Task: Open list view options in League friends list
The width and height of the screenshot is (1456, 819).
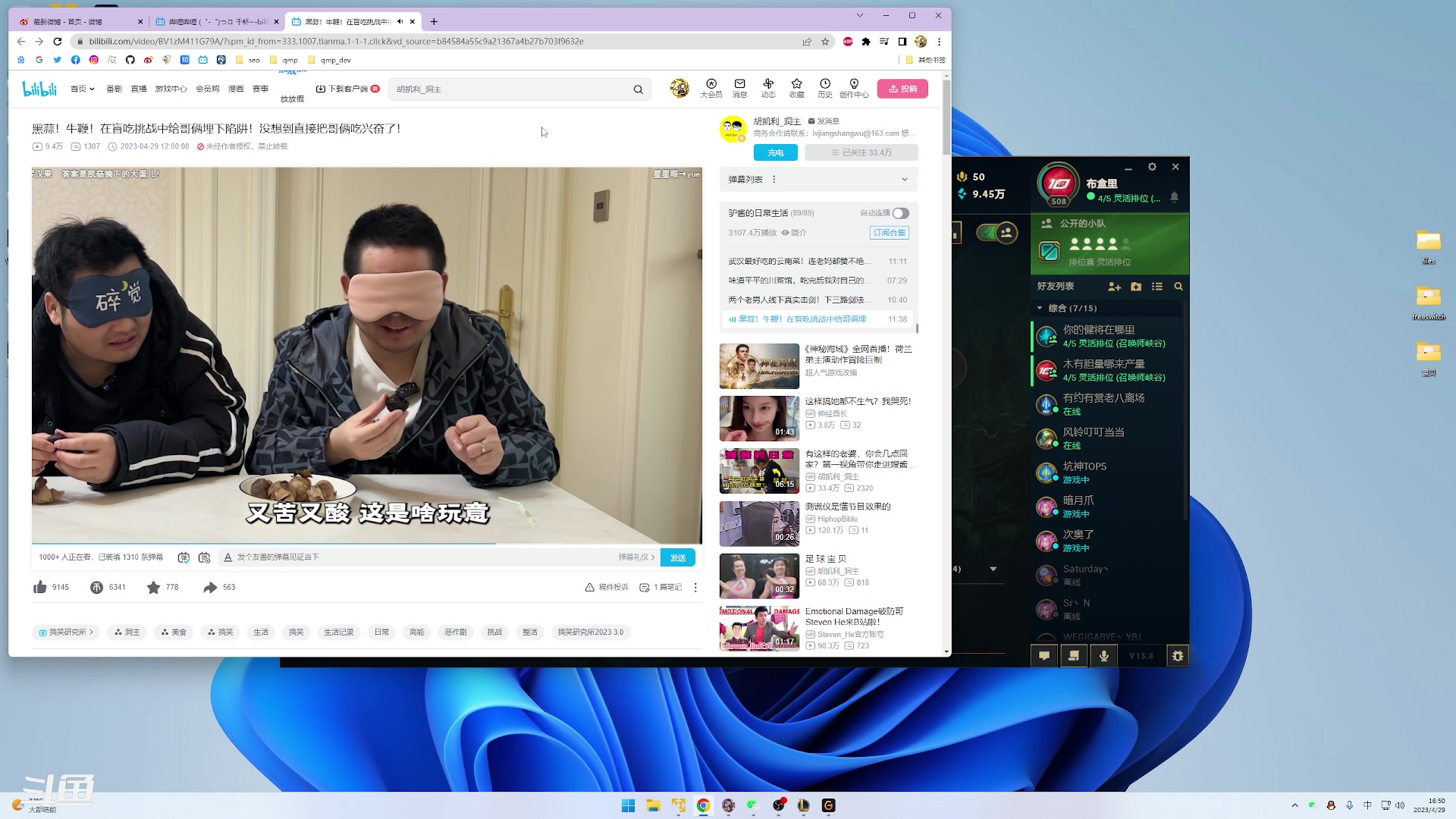Action: tap(1157, 287)
